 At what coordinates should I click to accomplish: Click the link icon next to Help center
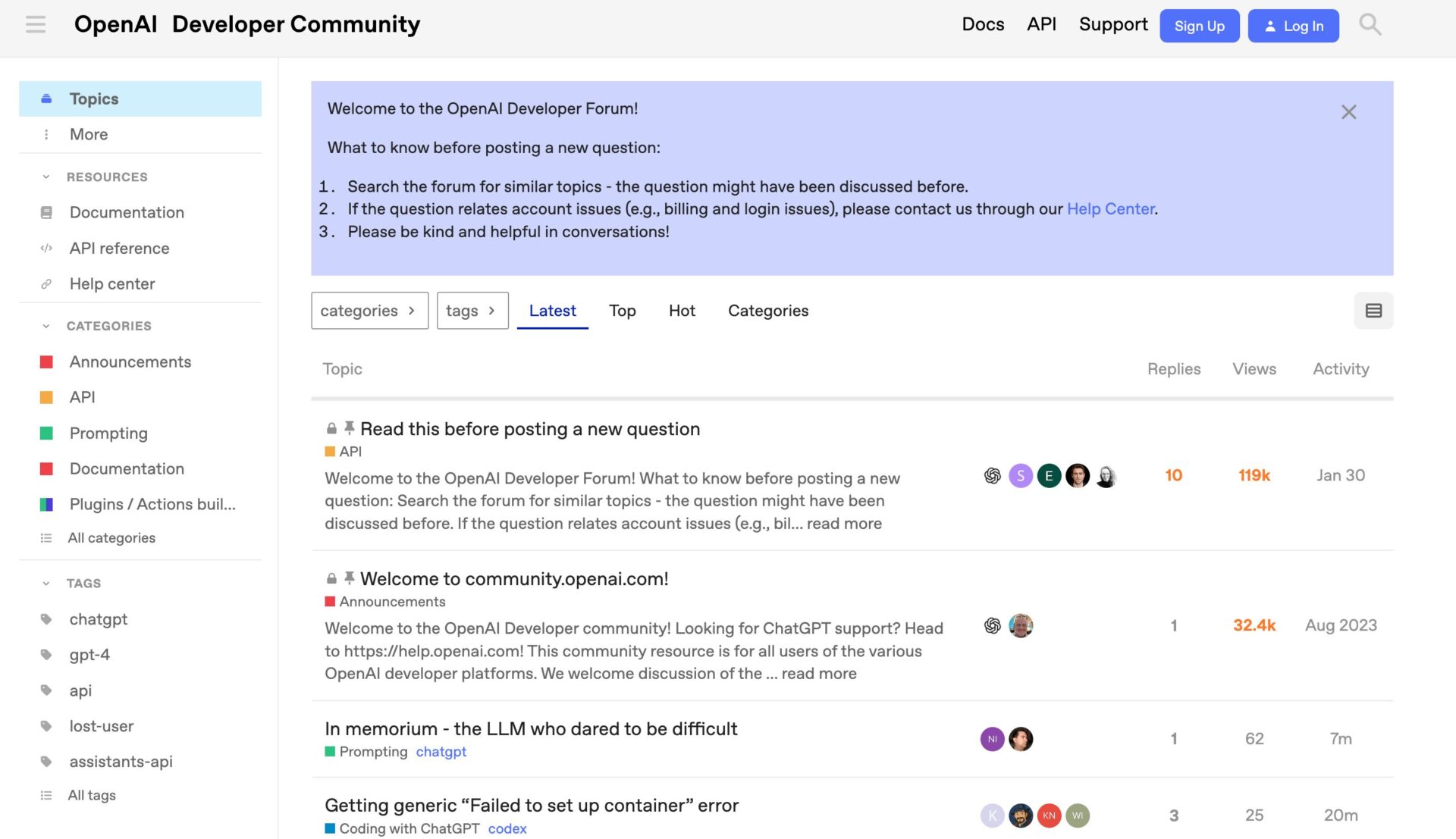(x=46, y=283)
